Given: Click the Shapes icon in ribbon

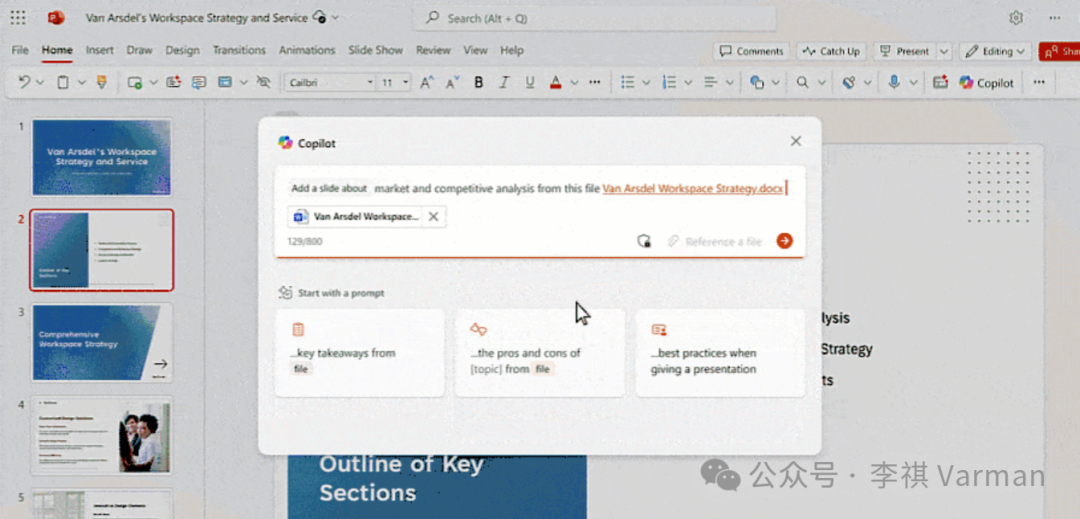Looking at the screenshot, I should 757,83.
